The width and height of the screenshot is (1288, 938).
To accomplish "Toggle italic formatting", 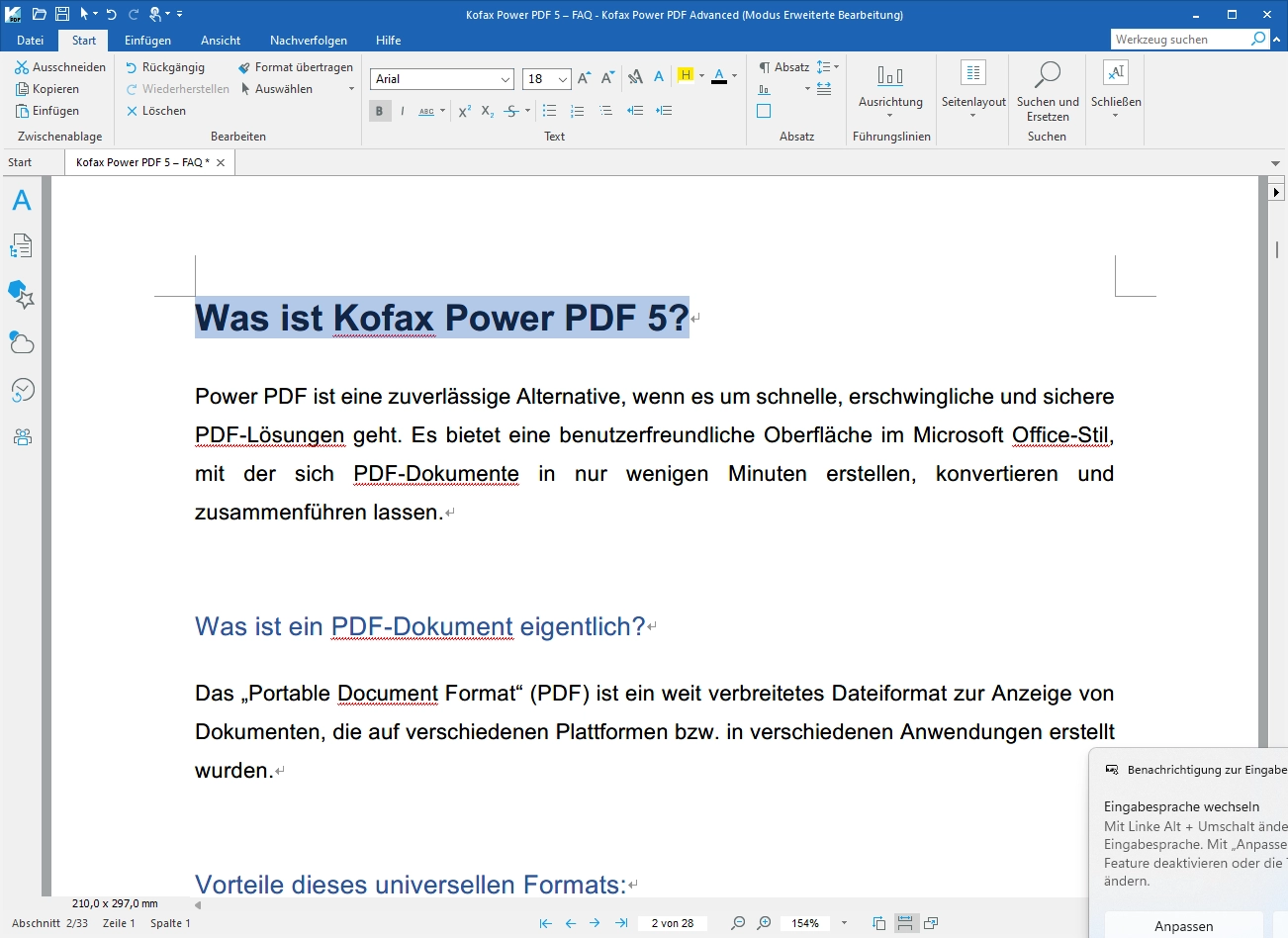I will [403, 111].
